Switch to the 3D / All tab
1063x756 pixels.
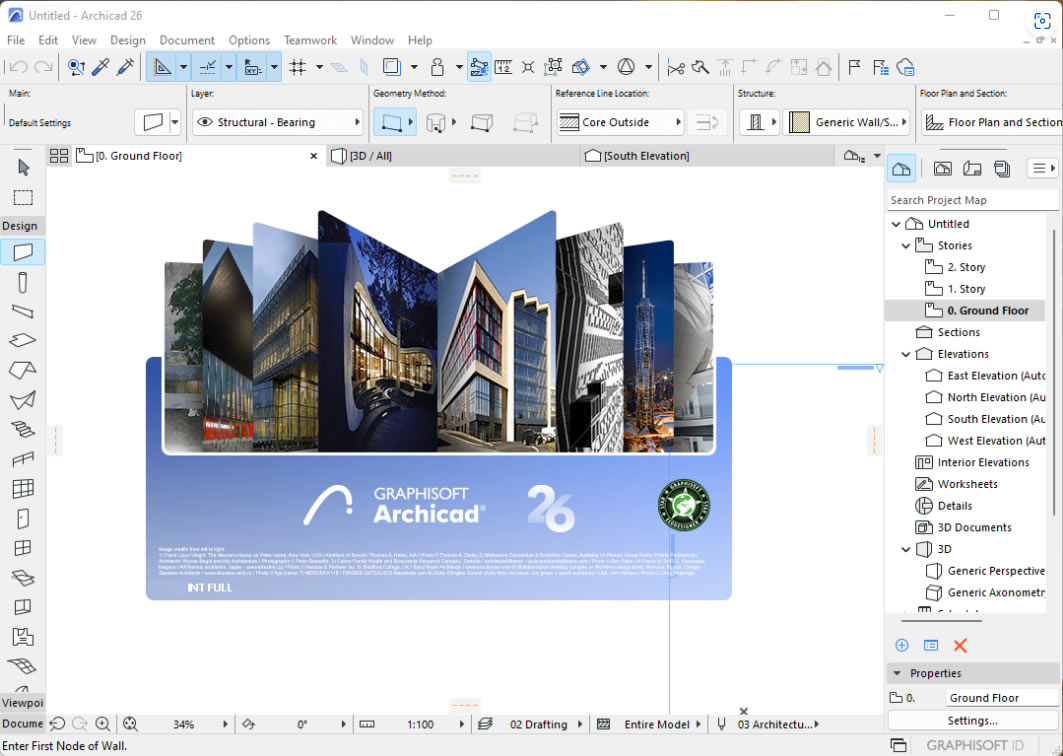[452, 156]
